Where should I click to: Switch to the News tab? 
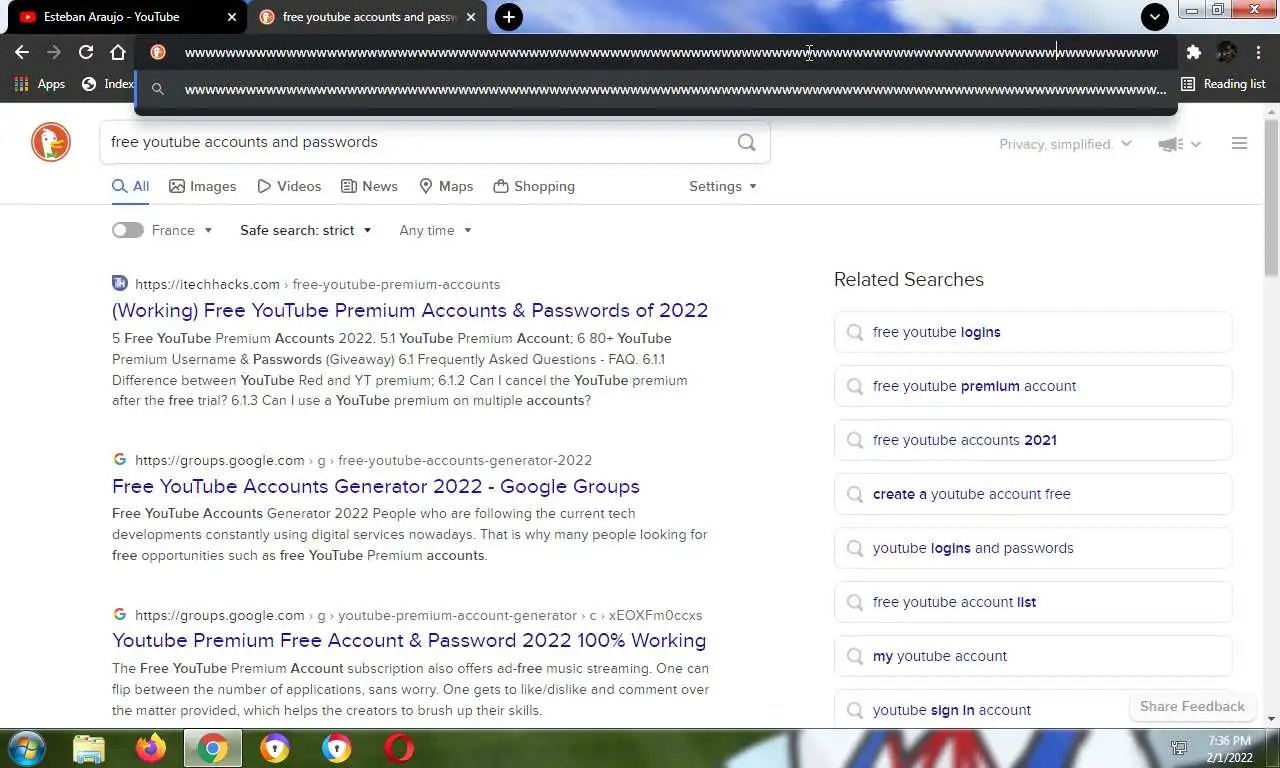click(x=369, y=186)
